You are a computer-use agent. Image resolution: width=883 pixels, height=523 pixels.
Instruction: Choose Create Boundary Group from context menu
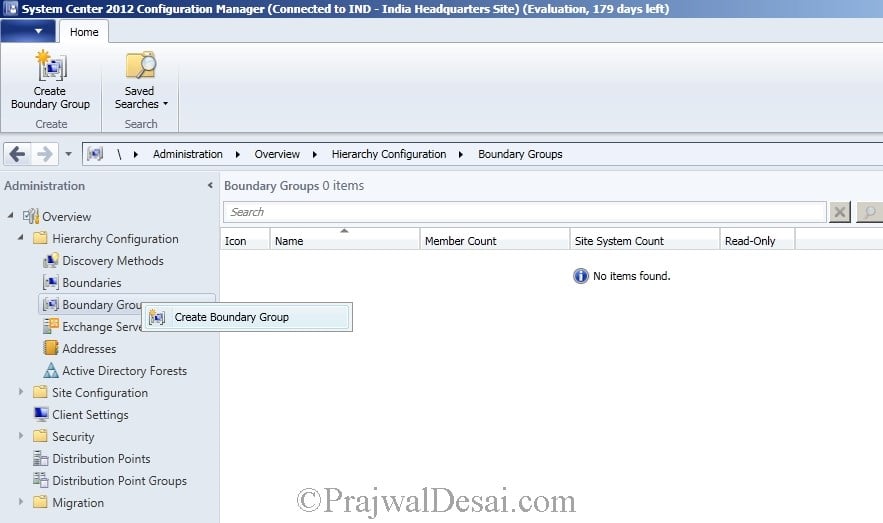coord(247,317)
